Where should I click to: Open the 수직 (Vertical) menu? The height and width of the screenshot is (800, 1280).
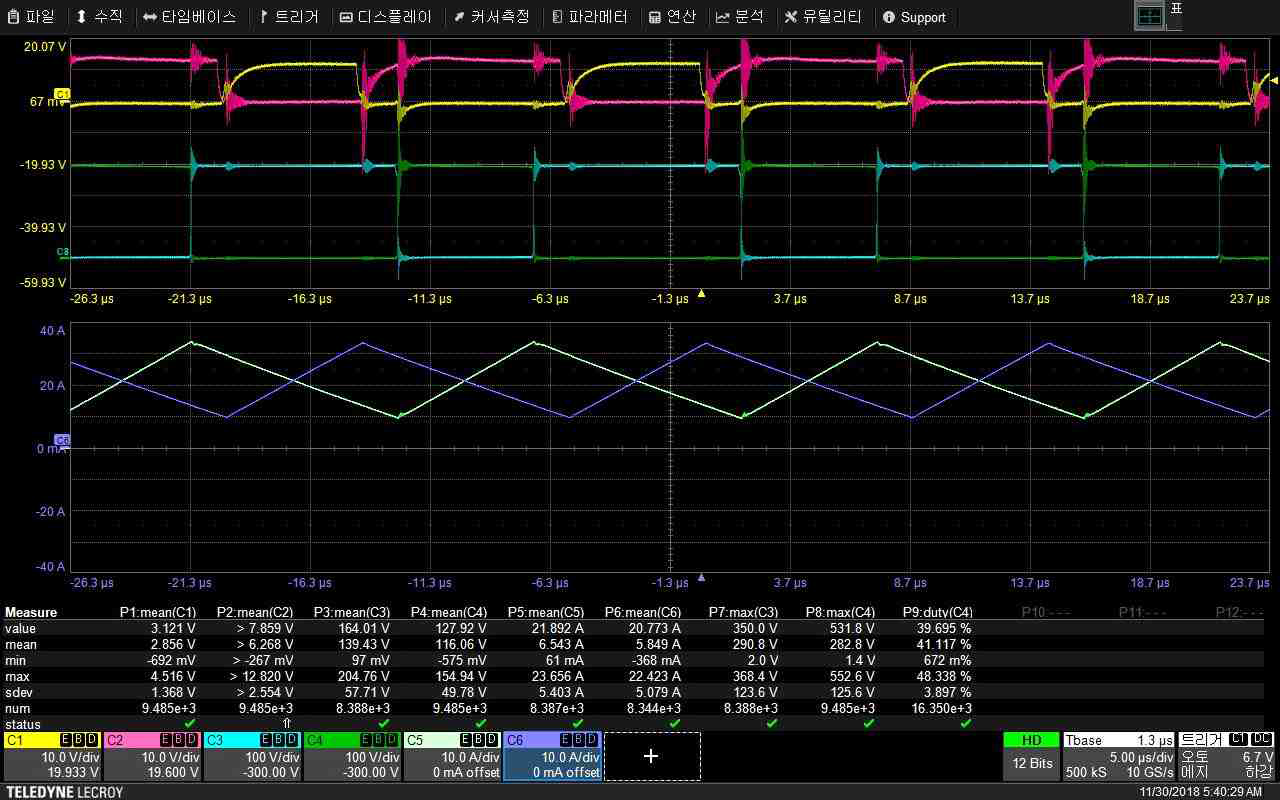[99, 17]
